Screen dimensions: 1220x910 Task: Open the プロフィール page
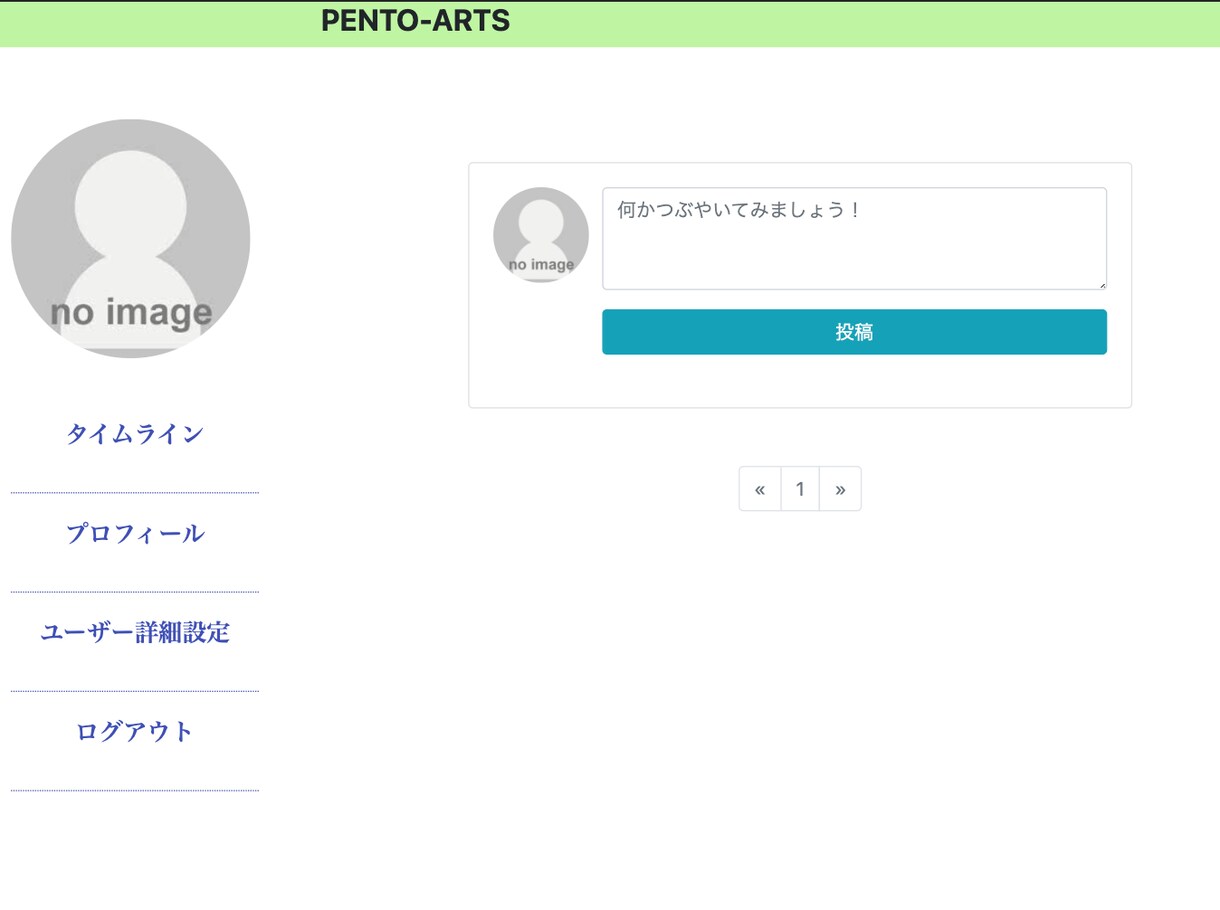[135, 533]
